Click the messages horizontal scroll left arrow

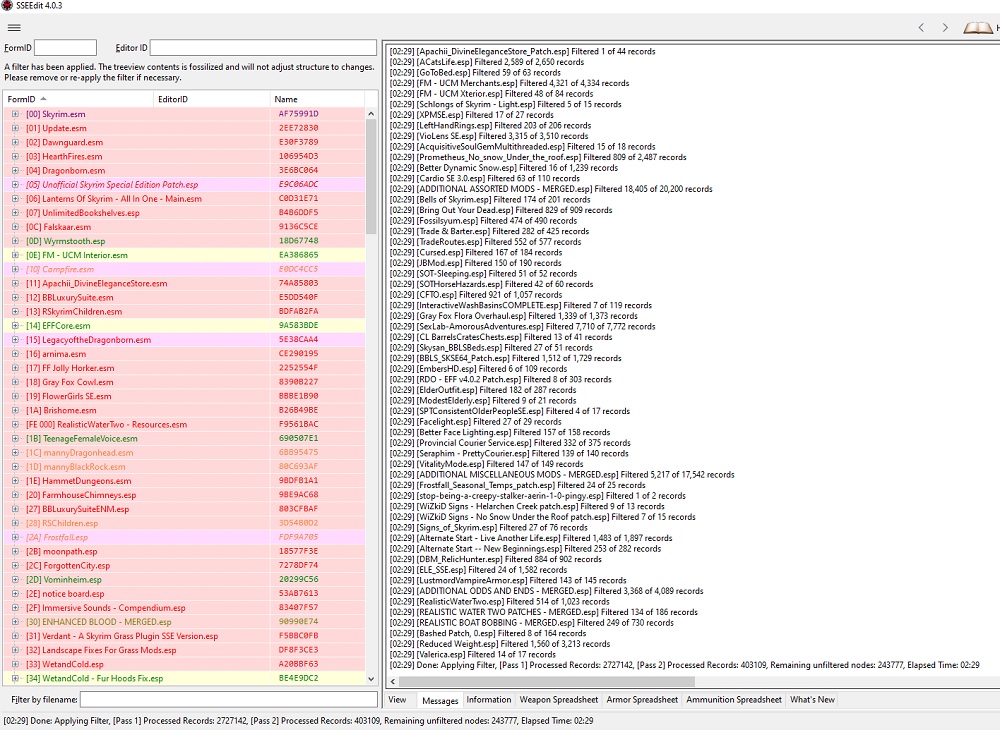tap(393, 682)
